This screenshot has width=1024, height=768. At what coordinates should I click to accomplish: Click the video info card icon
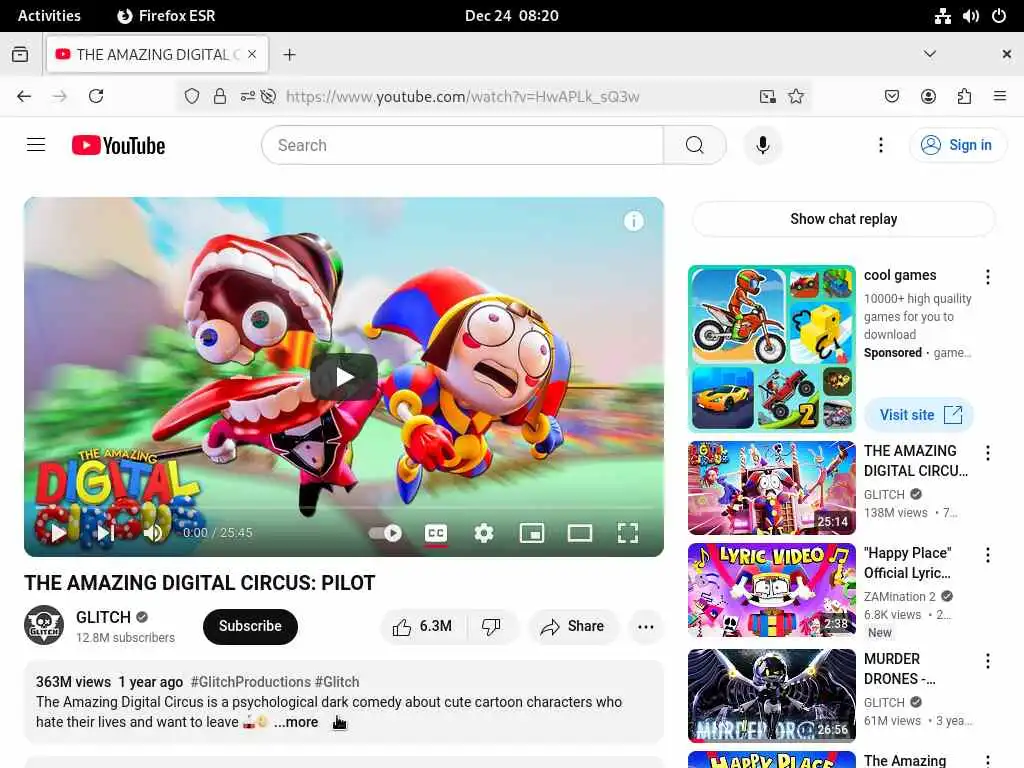click(x=633, y=221)
